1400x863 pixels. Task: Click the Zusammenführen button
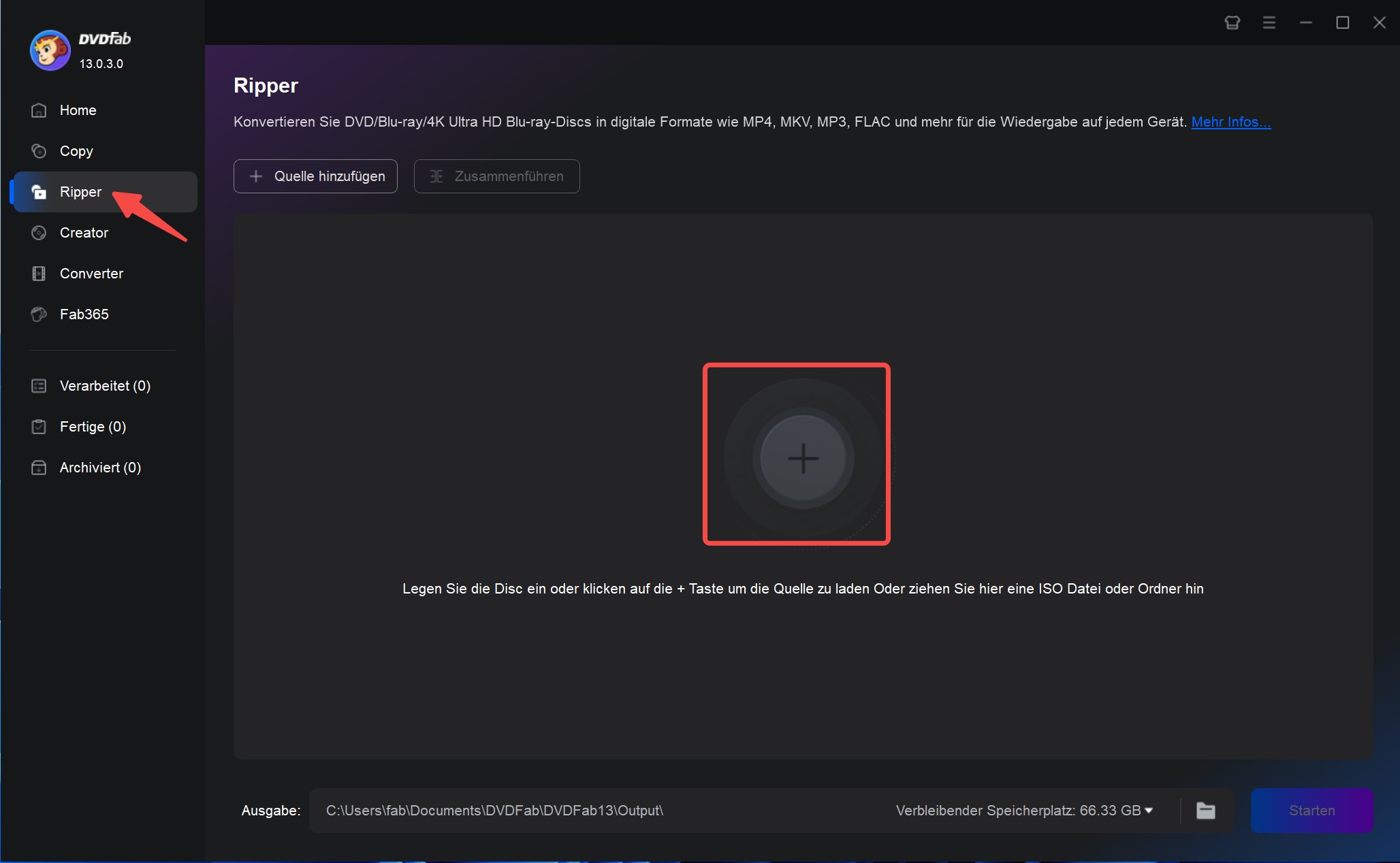[x=496, y=176]
